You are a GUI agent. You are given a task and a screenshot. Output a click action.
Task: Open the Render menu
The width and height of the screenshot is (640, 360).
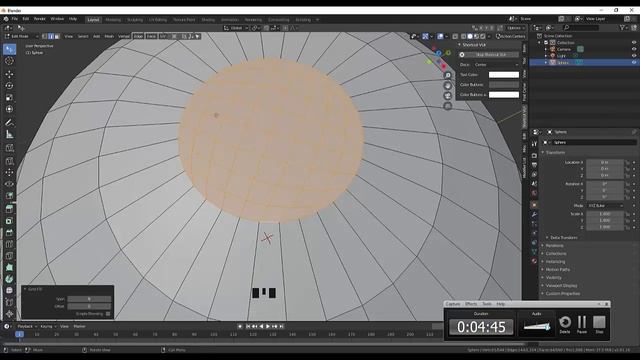[40, 19]
